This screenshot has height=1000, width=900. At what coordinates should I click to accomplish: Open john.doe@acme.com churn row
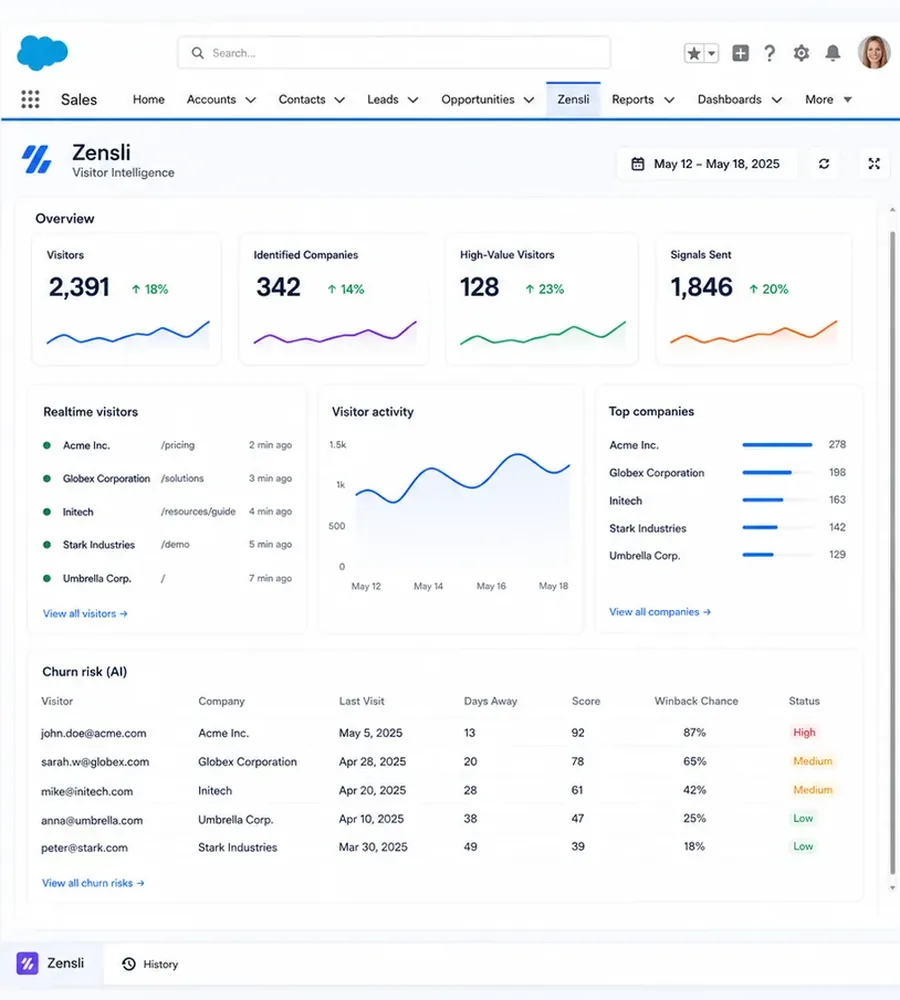pyautogui.click(x=446, y=733)
